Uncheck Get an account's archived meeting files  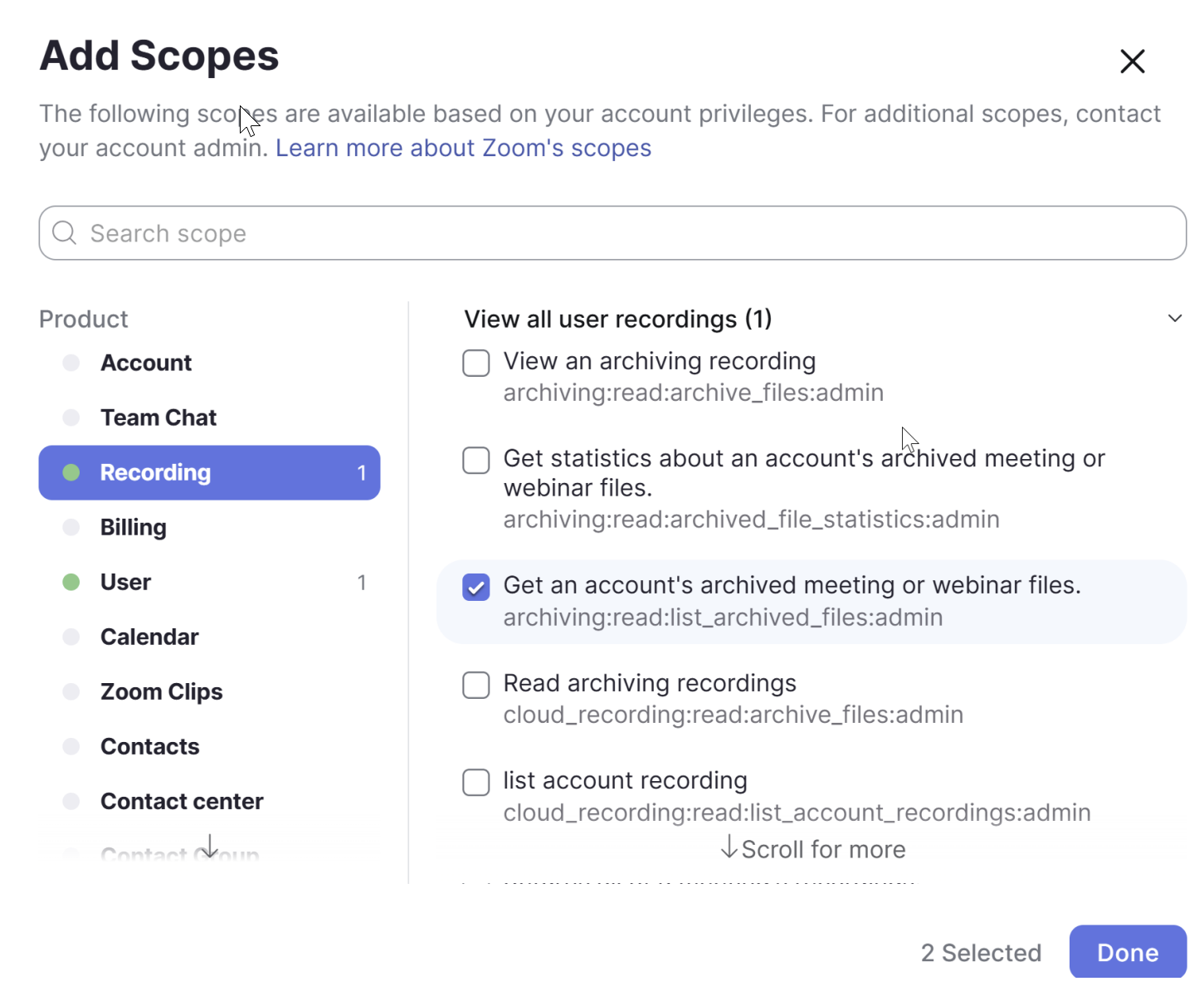tap(475, 587)
